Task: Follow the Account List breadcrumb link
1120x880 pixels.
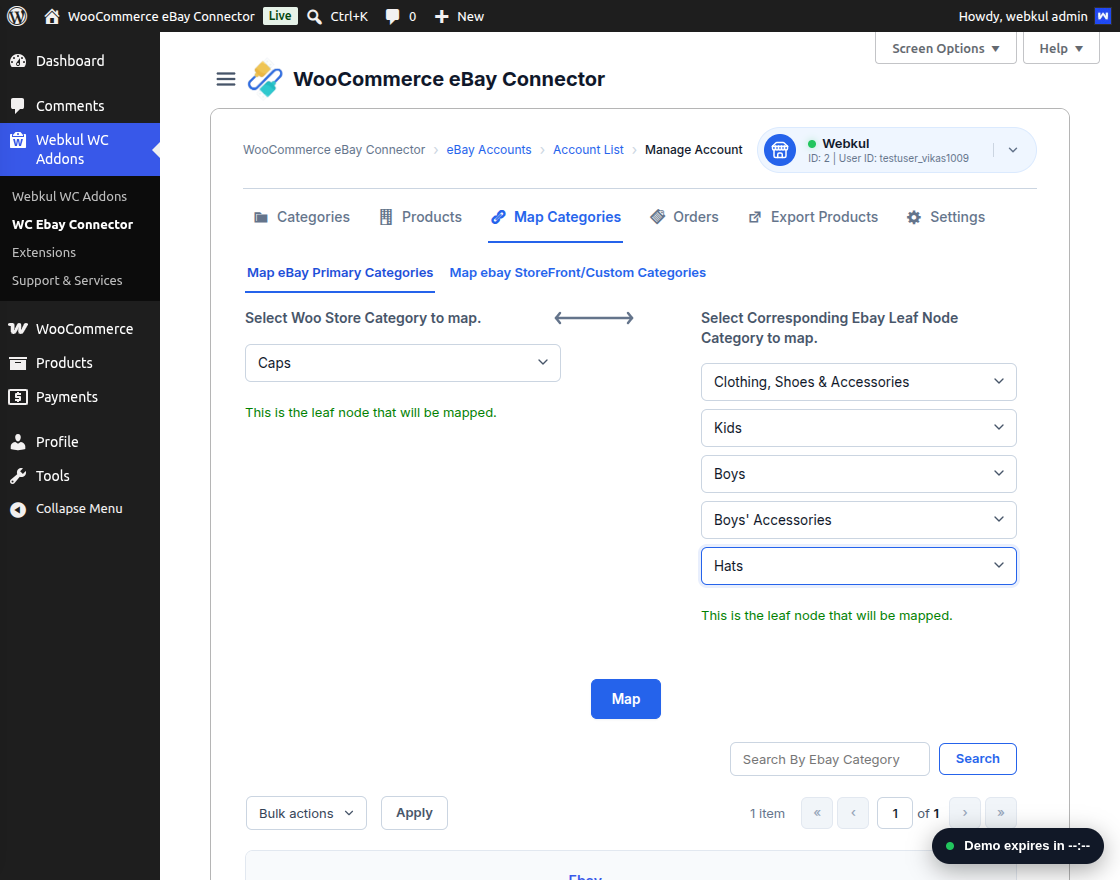Action: [x=589, y=150]
